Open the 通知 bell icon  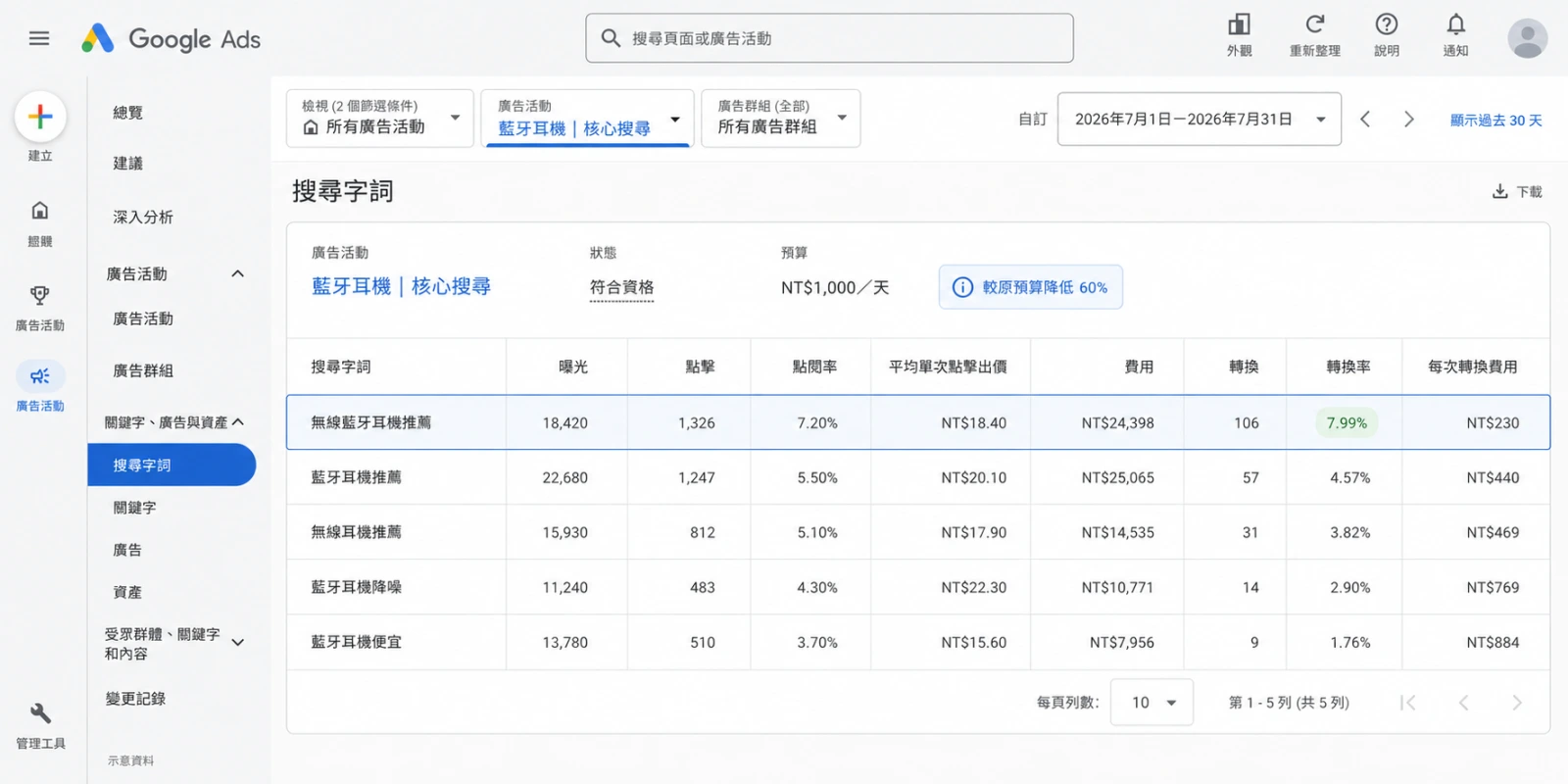point(1455,24)
